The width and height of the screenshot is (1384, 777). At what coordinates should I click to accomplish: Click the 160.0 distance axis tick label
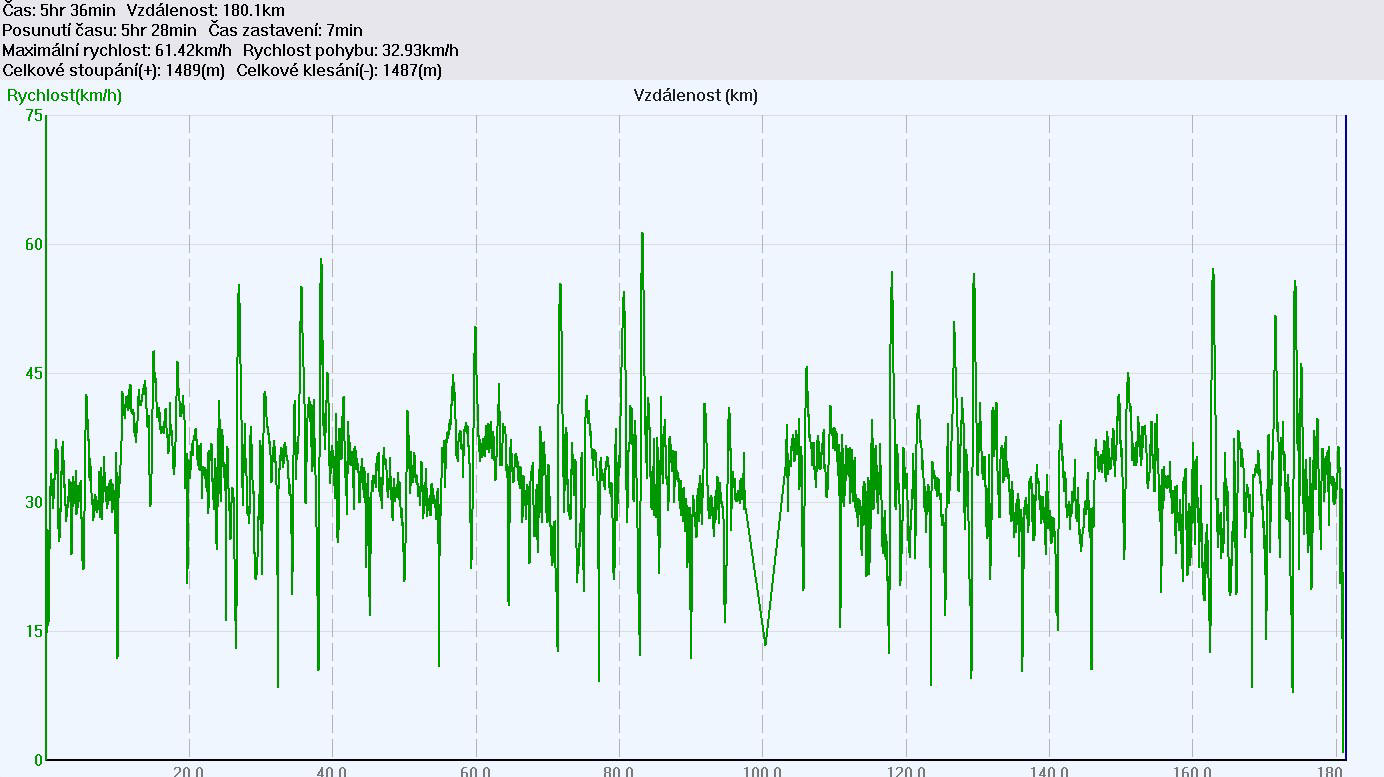pos(1192,771)
